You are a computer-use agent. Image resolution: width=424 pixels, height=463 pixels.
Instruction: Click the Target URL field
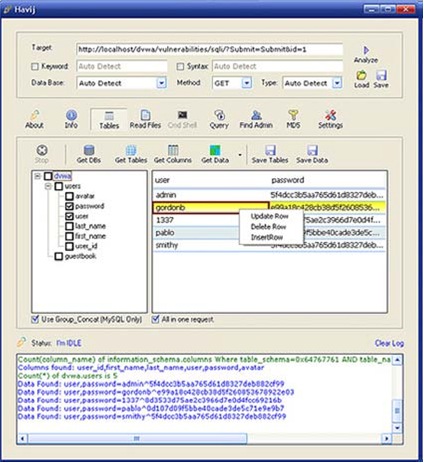tap(210, 50)
